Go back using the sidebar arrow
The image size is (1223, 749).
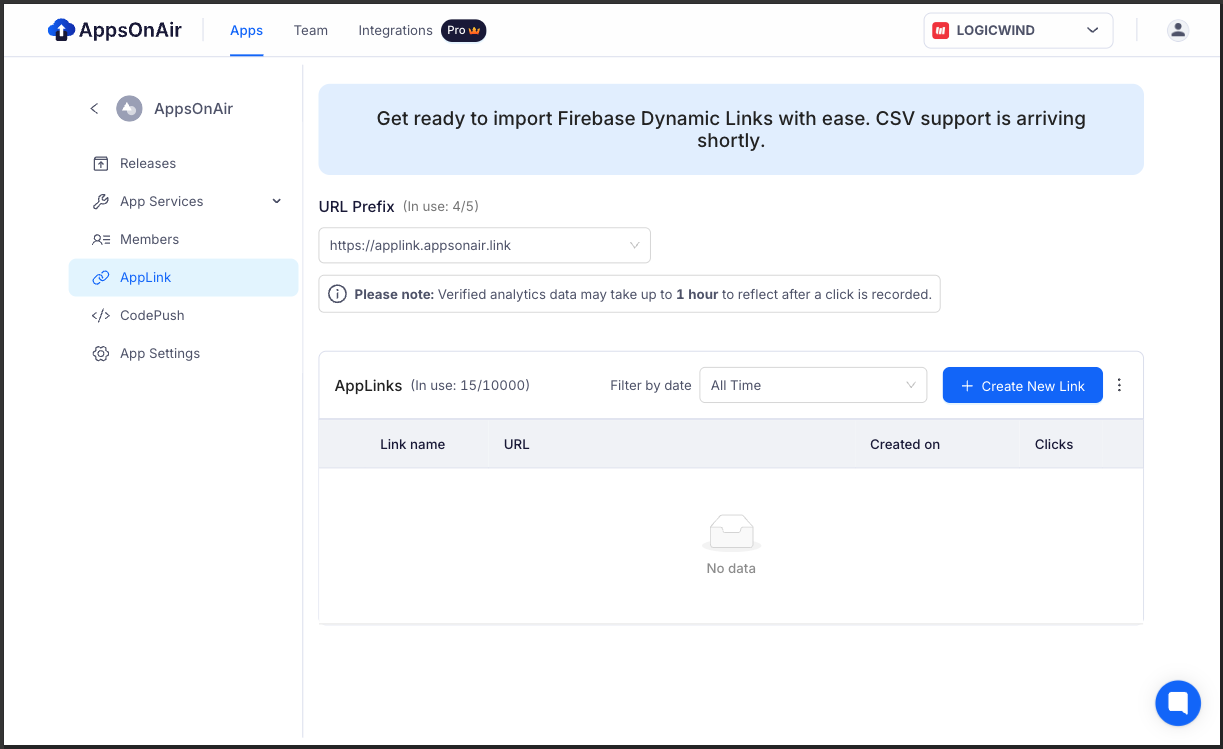94,108
